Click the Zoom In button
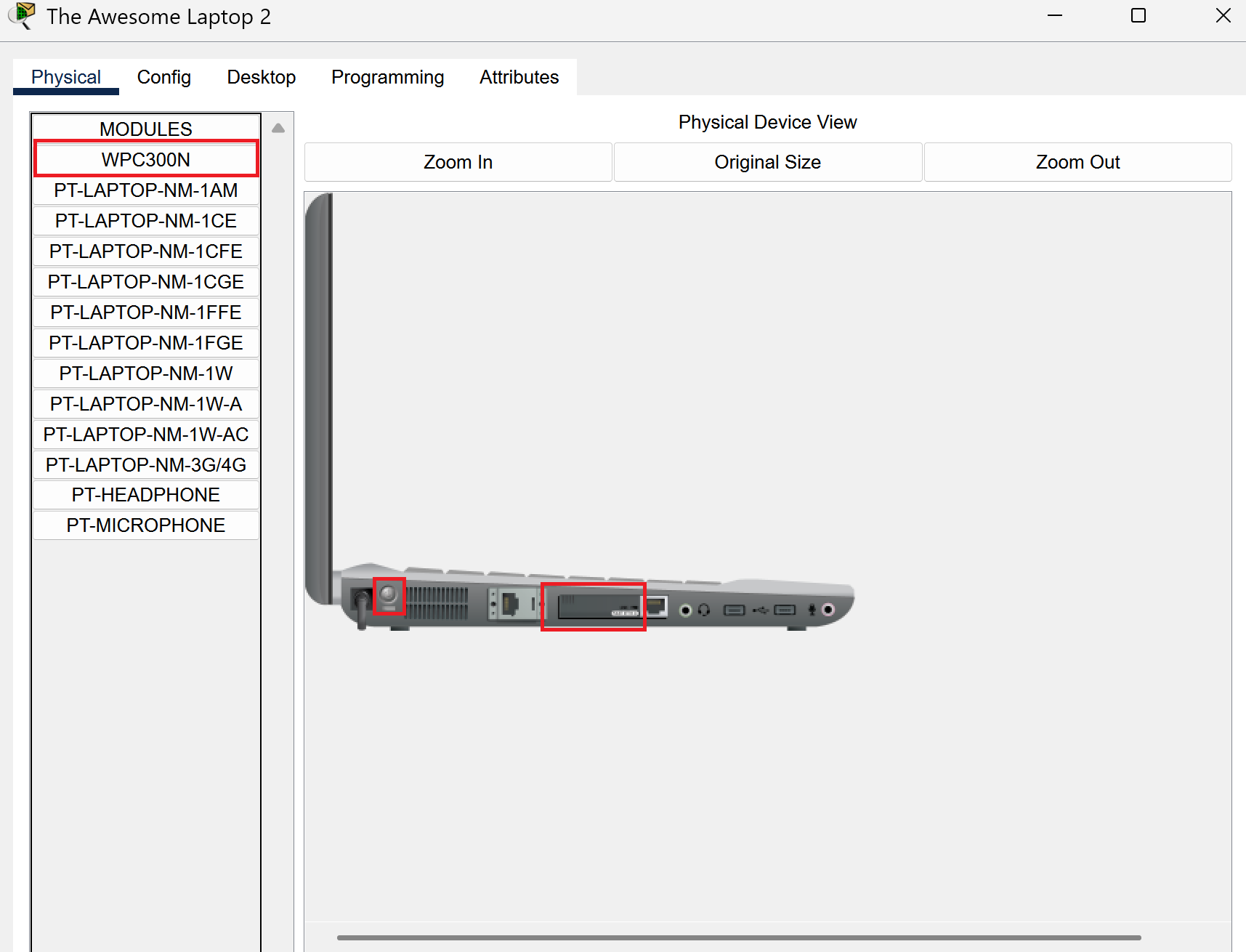This screenshot has width=1246, height=952. click(458, 162)
